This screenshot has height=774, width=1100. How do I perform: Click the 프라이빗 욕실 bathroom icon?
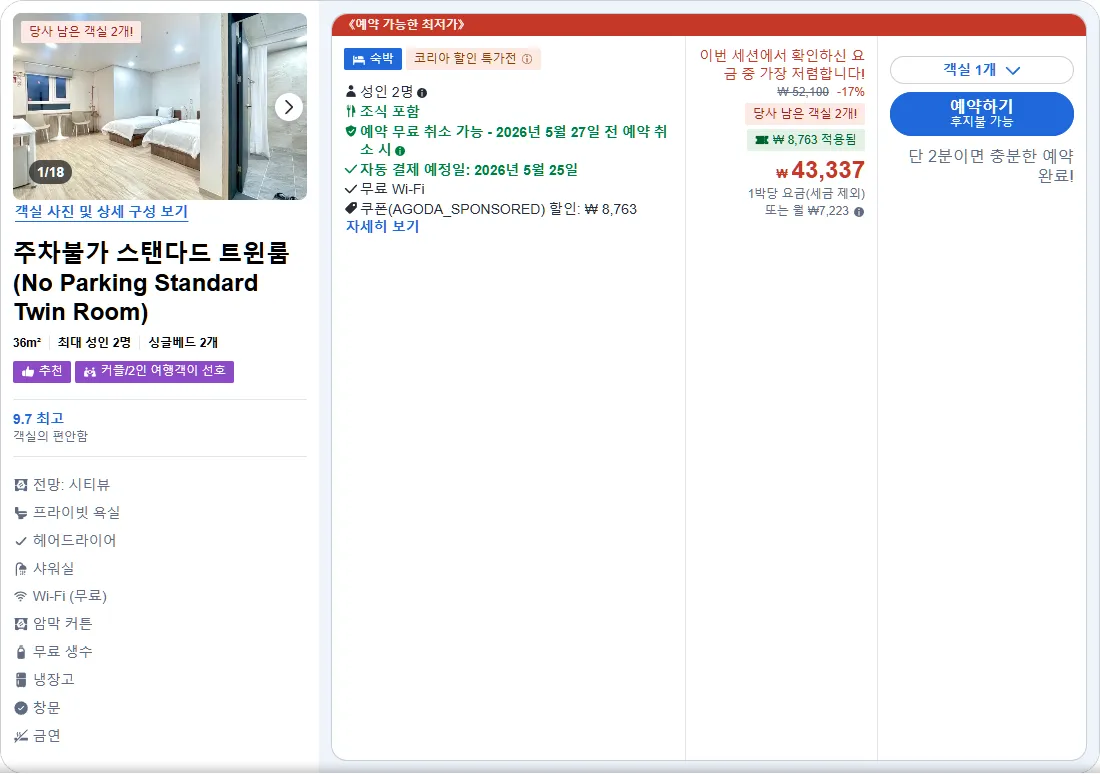pos(21,513)
